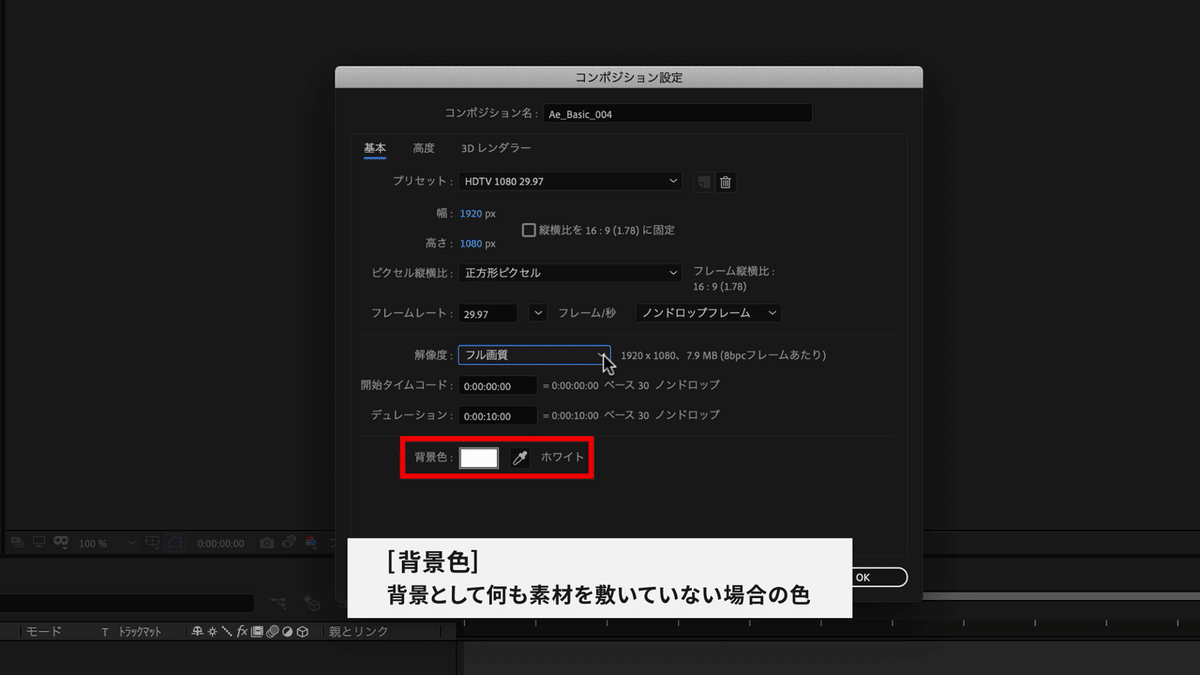Screen dimensions: 1200x675
Task: Open the ノンドロップフレーム dropdown
Action: point(708,312)
